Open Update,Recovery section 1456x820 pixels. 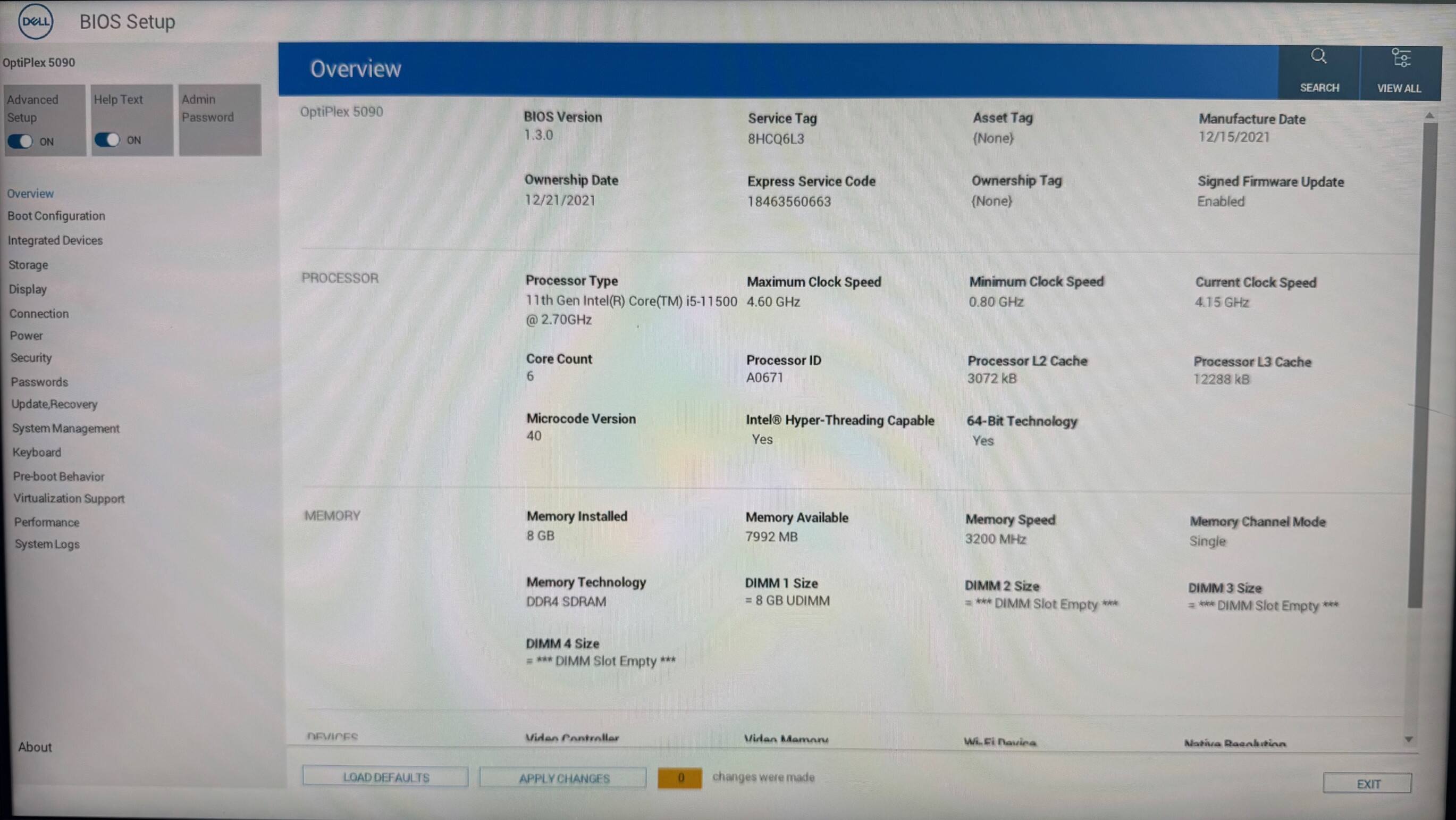tap(54, 404)
